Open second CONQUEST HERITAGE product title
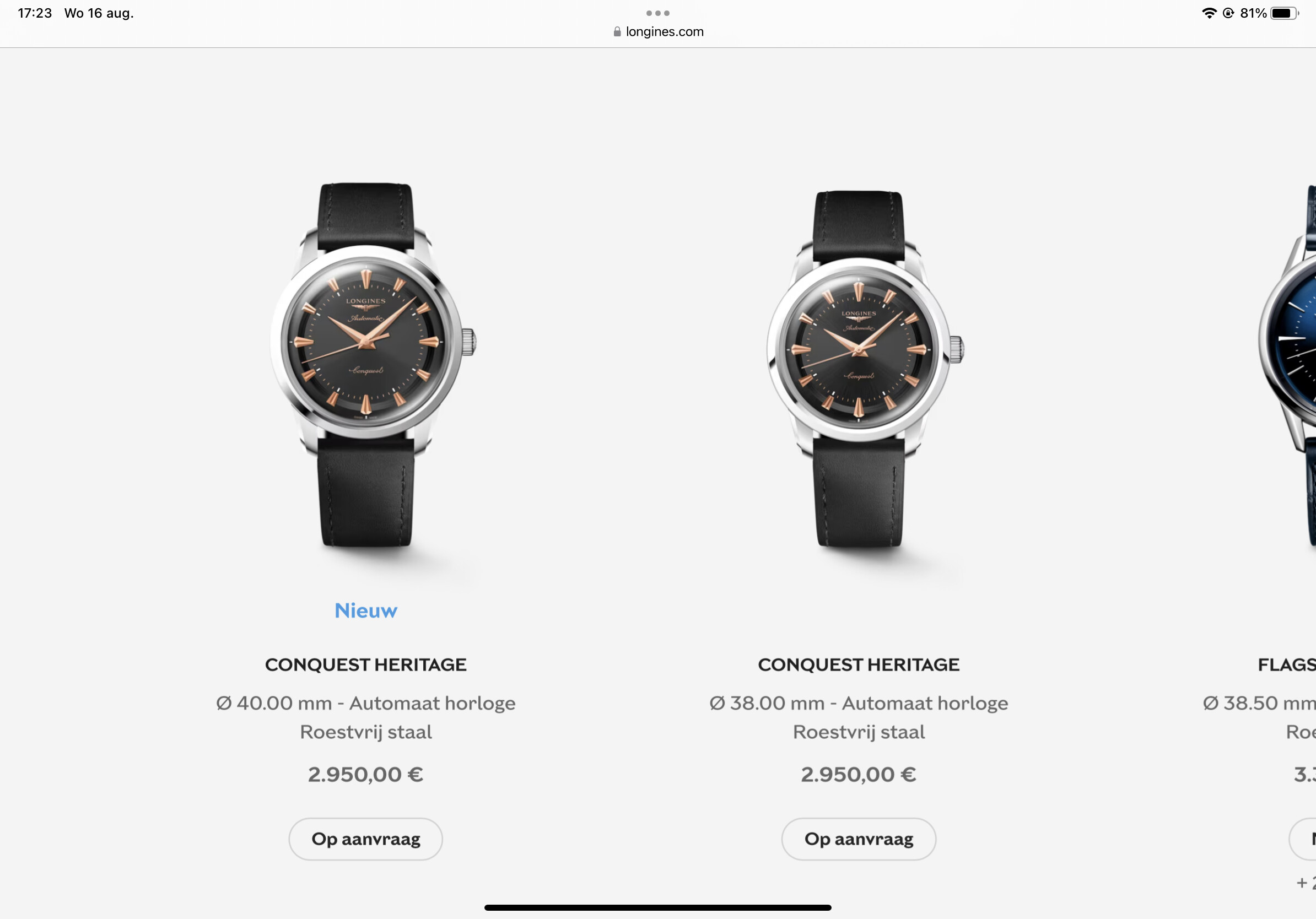This screenshot has height=919, width=1316. [859, 664]
